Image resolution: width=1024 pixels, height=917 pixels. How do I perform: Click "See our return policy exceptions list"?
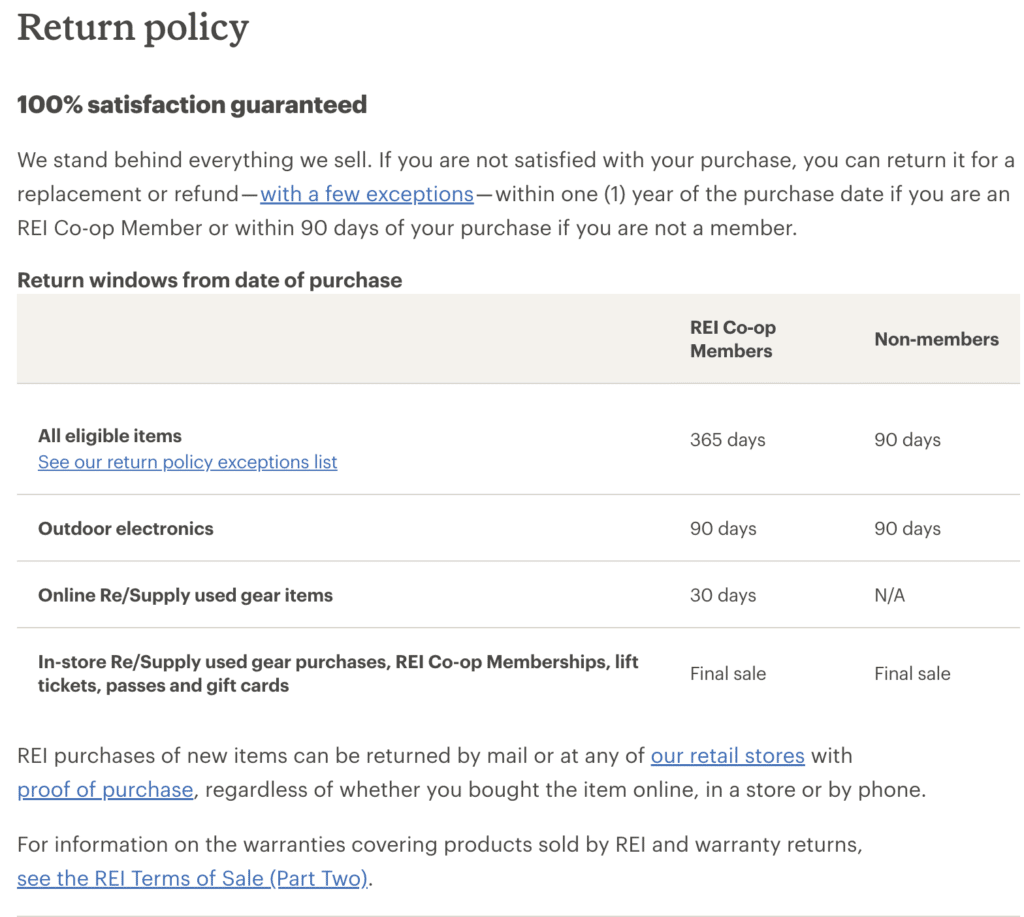187,462
